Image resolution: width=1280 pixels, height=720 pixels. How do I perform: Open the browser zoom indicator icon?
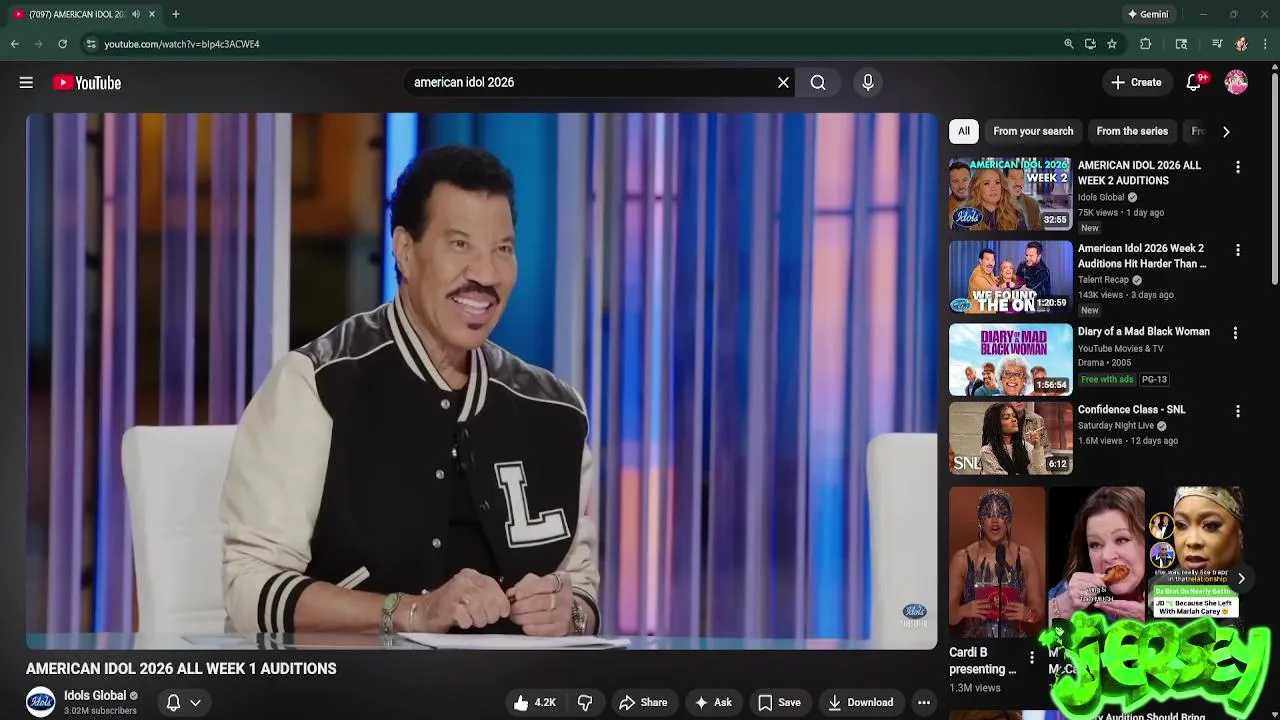tap(1069, 44)
